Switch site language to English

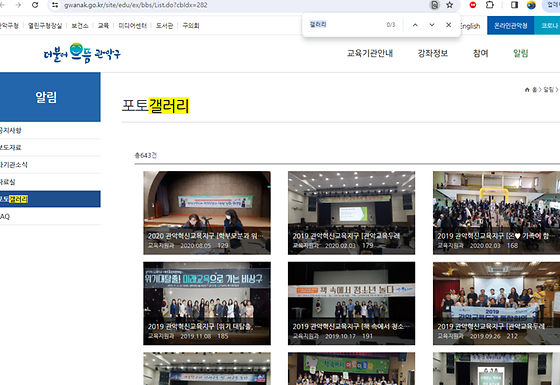[470, 26]
